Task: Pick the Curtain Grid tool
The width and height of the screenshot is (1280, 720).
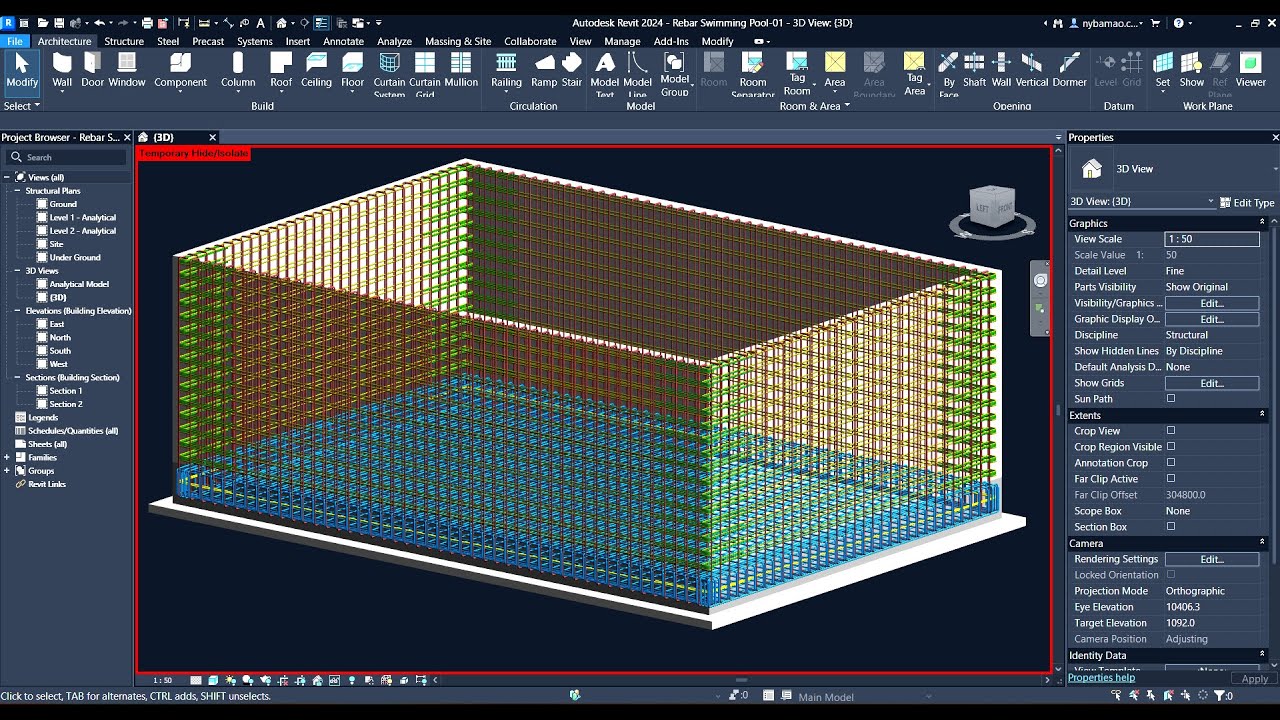Action: point(425,74)
